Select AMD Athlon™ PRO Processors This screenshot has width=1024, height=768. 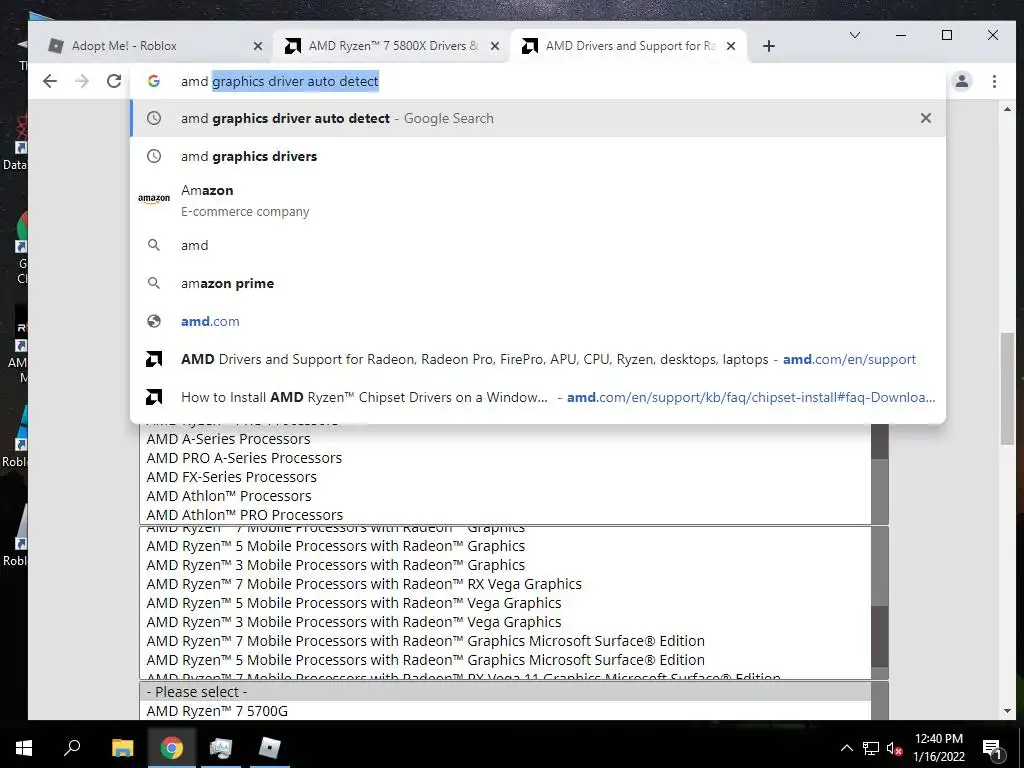[x=505, y=515]
